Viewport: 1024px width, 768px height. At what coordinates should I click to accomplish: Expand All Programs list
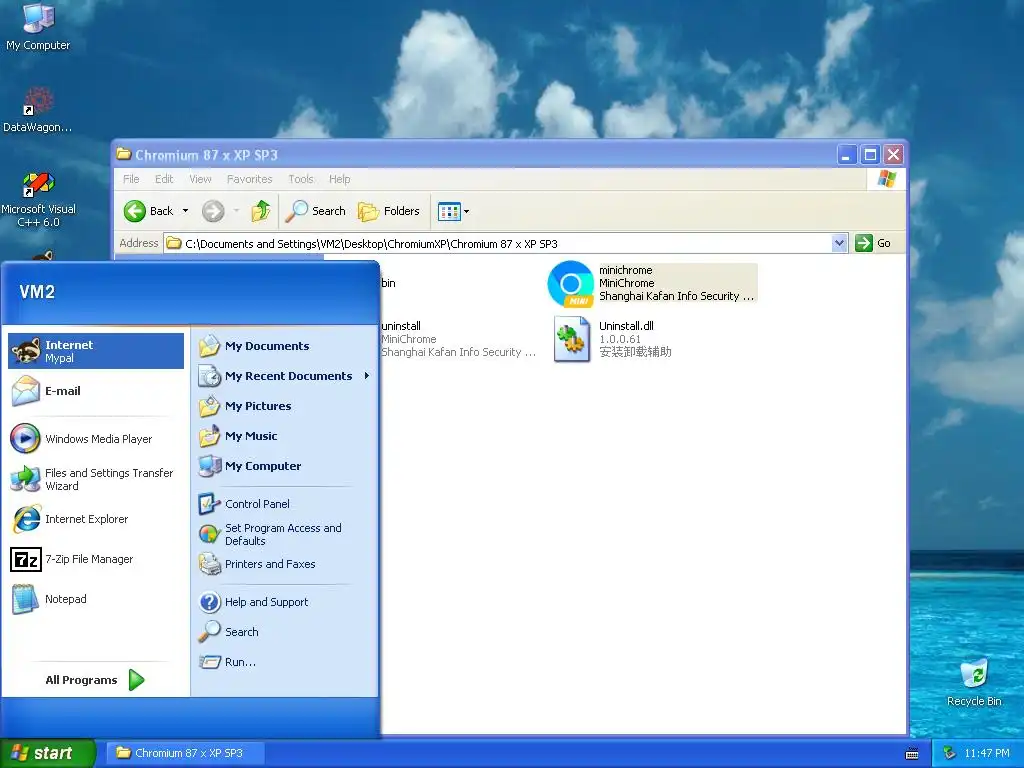[x=95, y=680]
